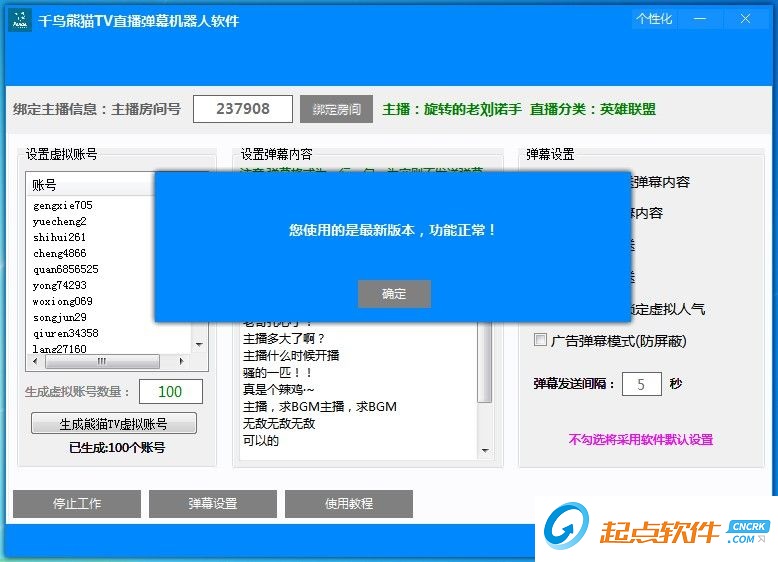The image size is (778, 562).
Task: Select account lang27160
Action: pos(60,349)
